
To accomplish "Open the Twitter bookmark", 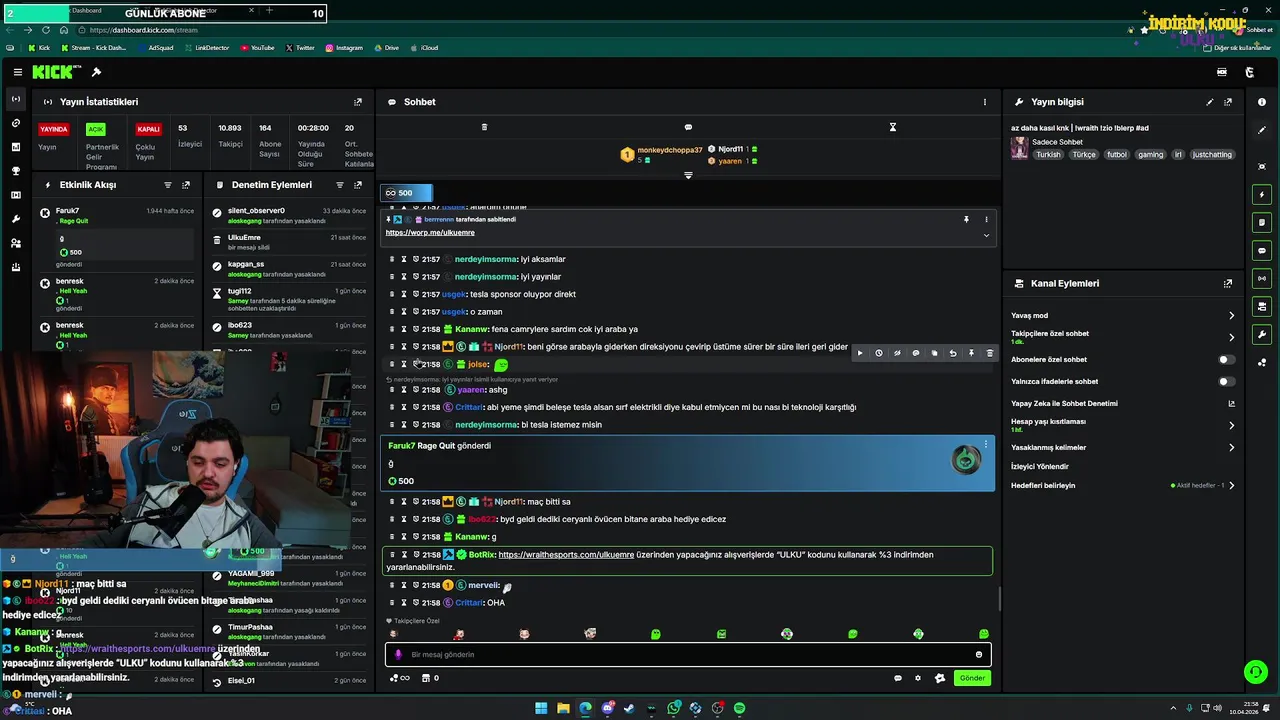I will coord(300,48).
